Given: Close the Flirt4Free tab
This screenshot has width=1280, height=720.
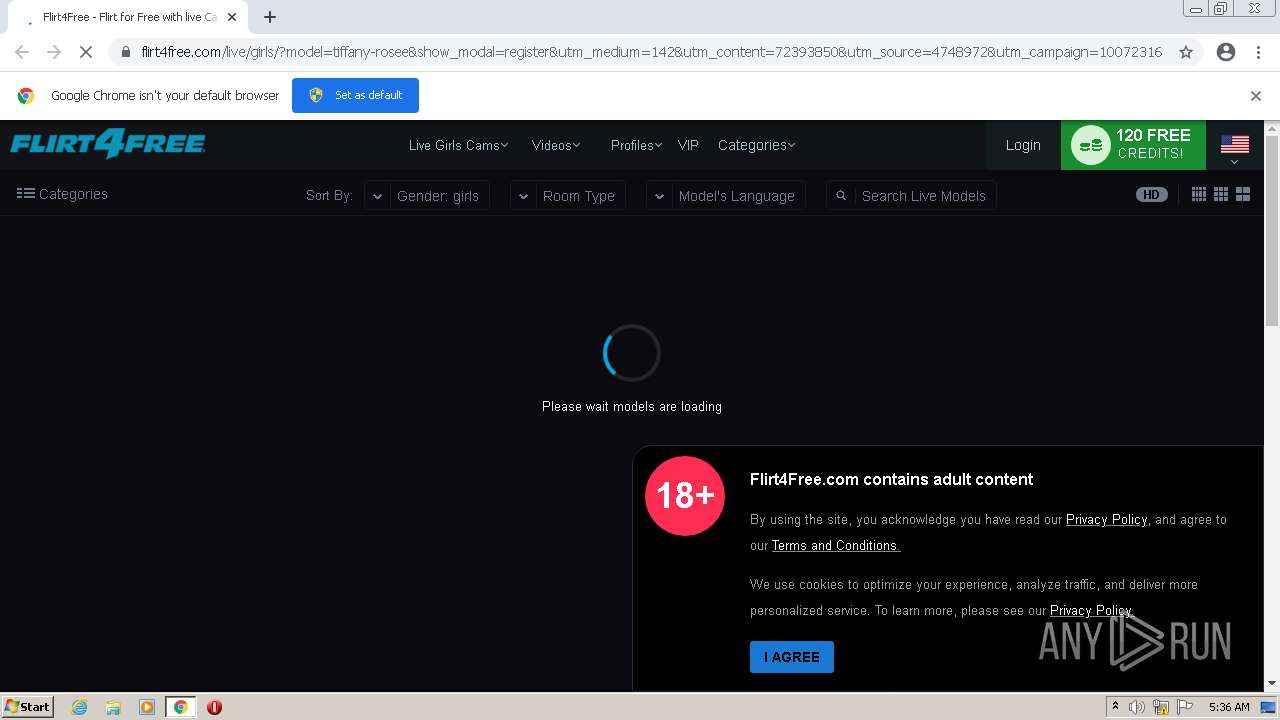Looking at the screenshot, I should 232,17.
